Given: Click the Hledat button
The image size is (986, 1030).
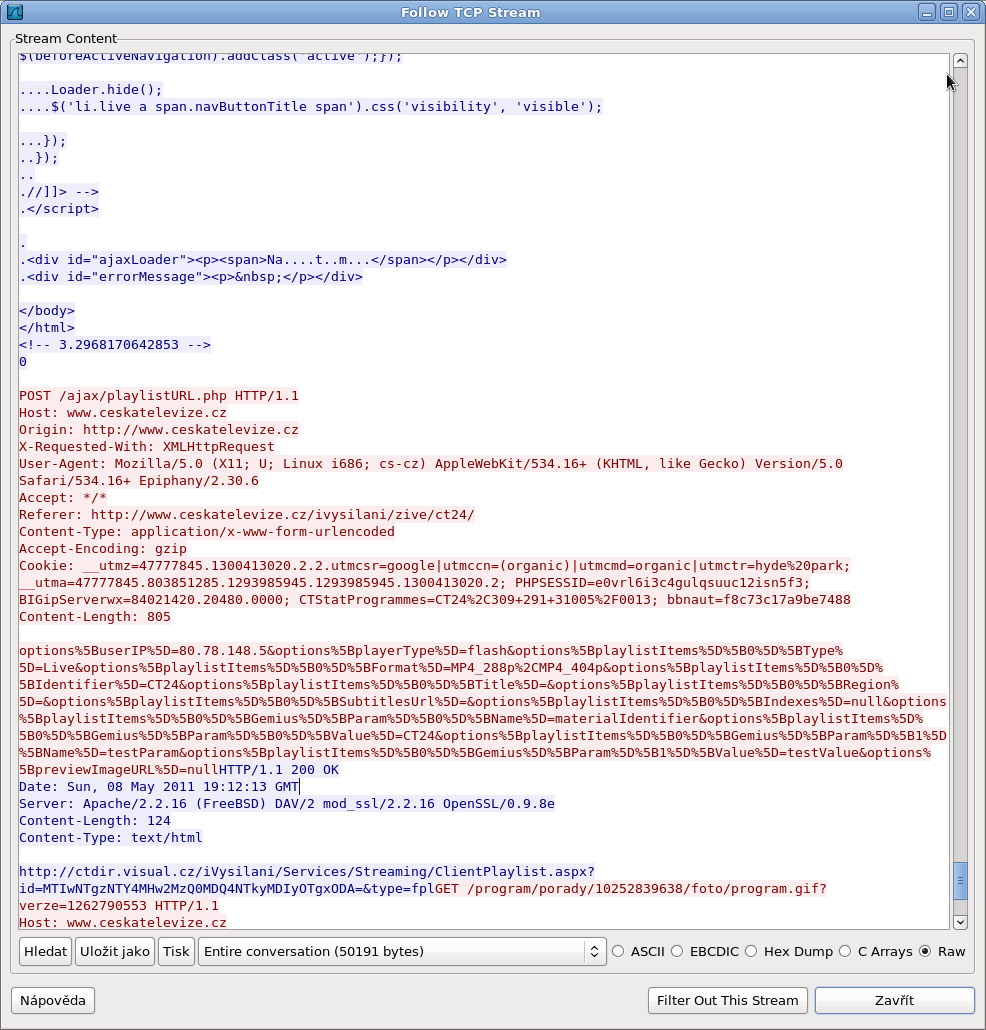Looking at the screenshot, I should pyautogui.click(x=45, y=951).
